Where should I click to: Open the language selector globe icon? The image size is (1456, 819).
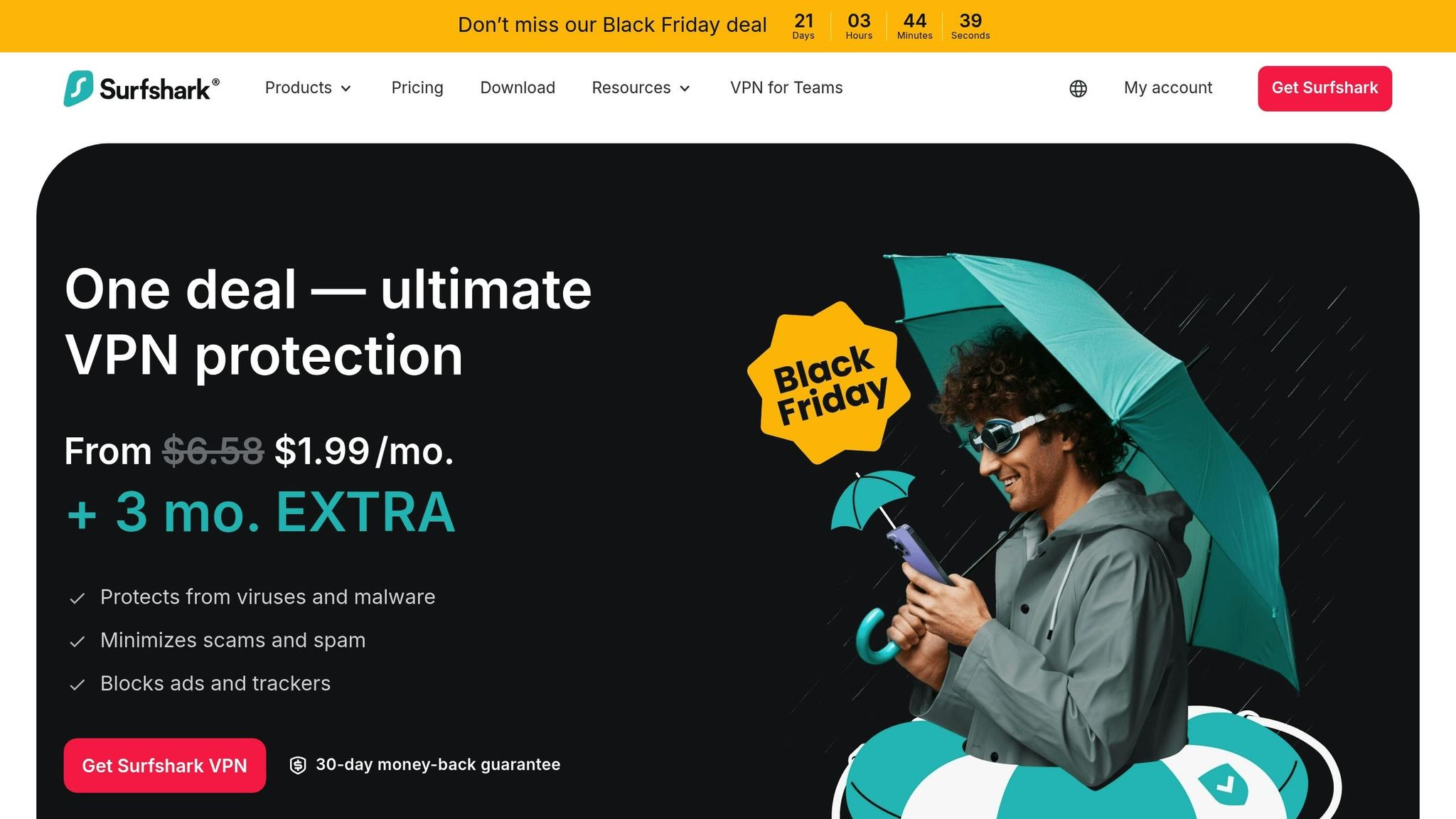[1078, 88]
